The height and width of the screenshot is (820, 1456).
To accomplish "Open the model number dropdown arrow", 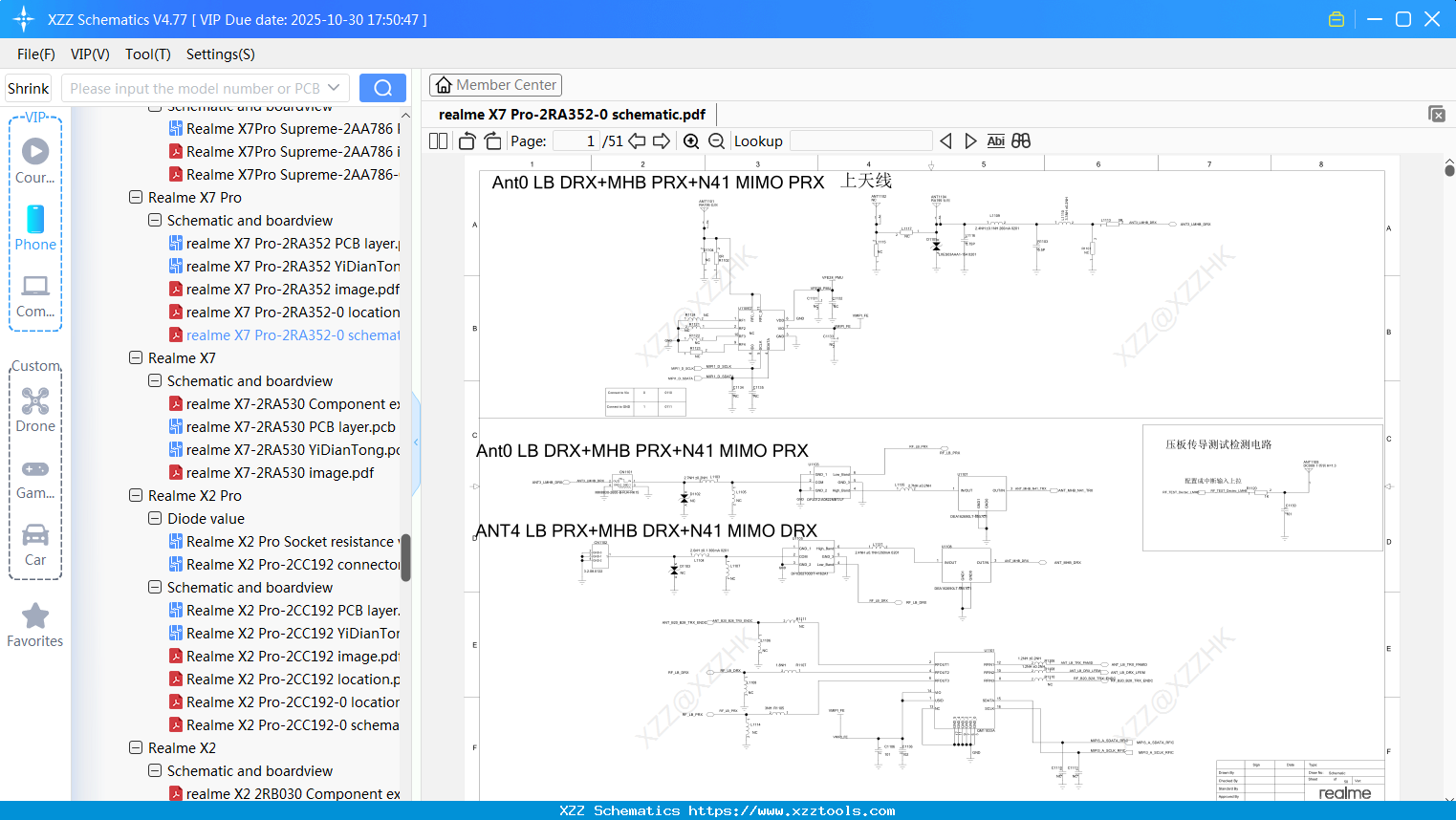I will (x=334, y=88).
